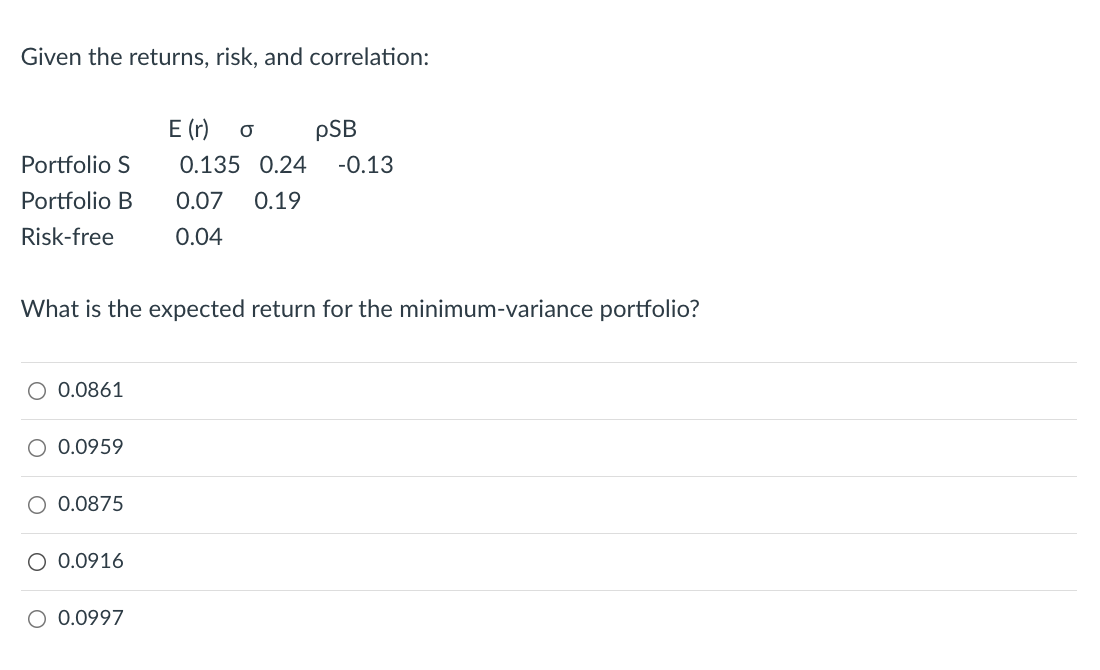Click the 0.0875 answer label text
Image resolution: width=1100 pixels, height=670 pixels.
[x=91, y=505]
